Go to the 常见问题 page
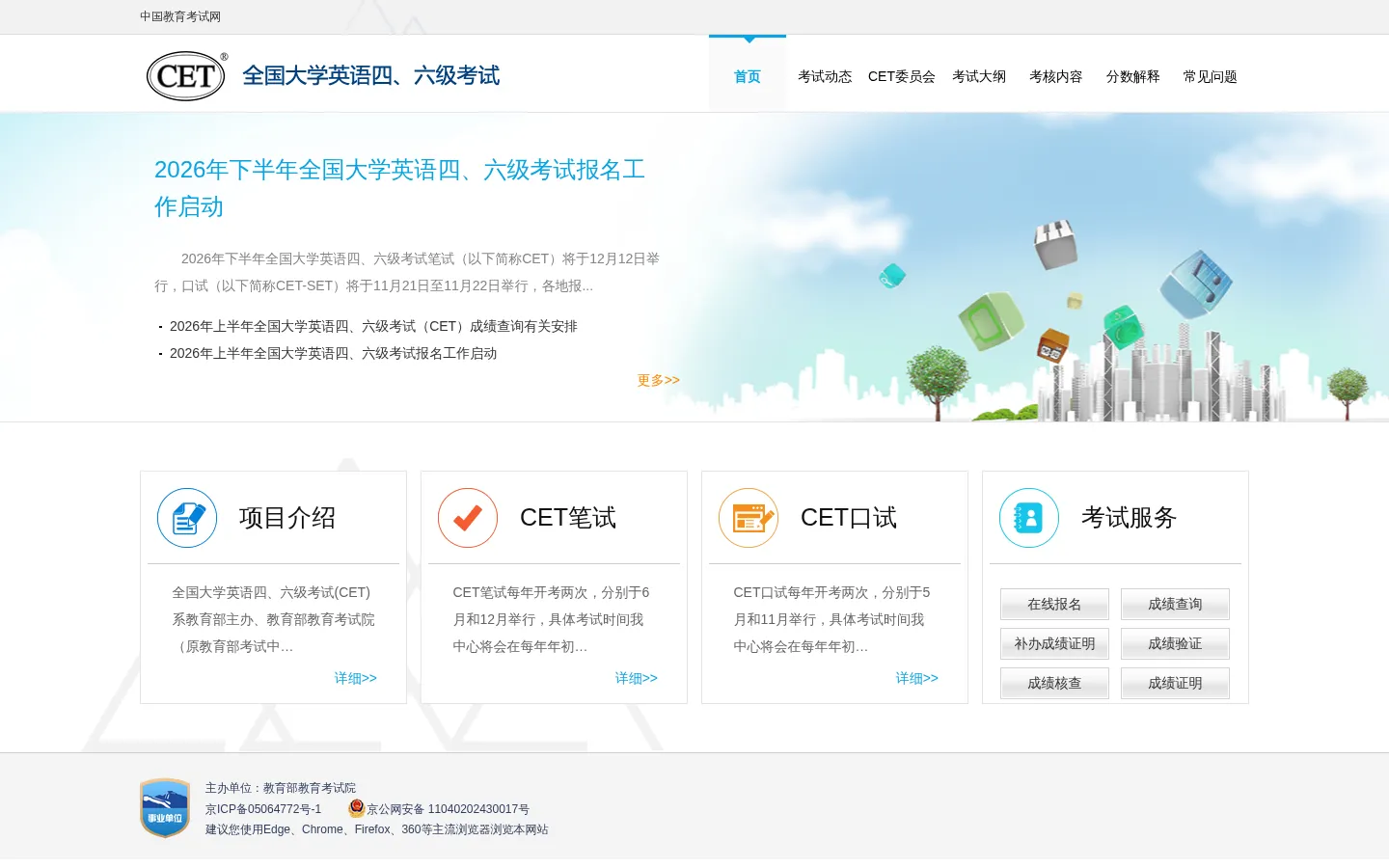This screenshot has height=868, width=1389. point(1211,76)
